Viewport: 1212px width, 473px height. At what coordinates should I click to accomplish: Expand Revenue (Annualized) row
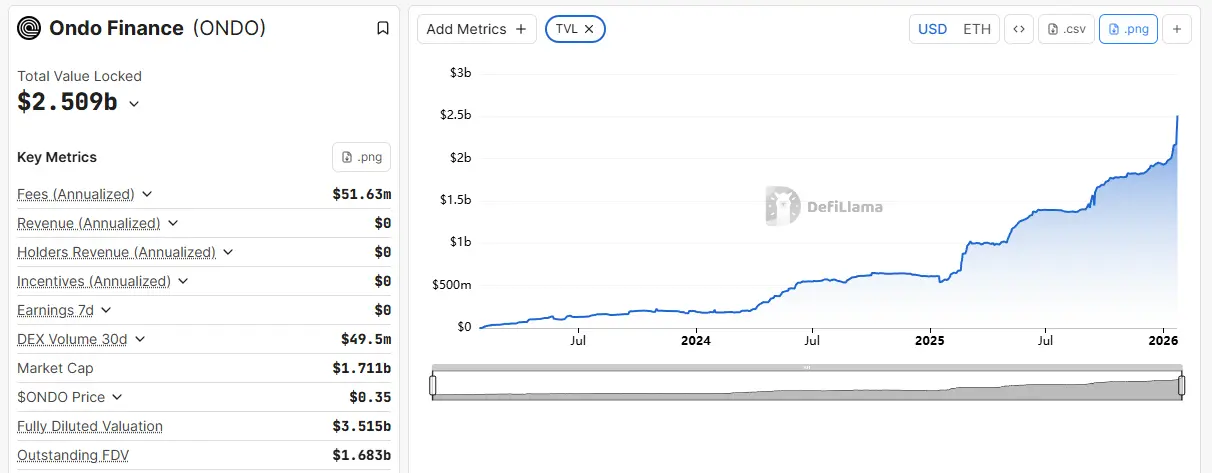[x=173, y=223]
